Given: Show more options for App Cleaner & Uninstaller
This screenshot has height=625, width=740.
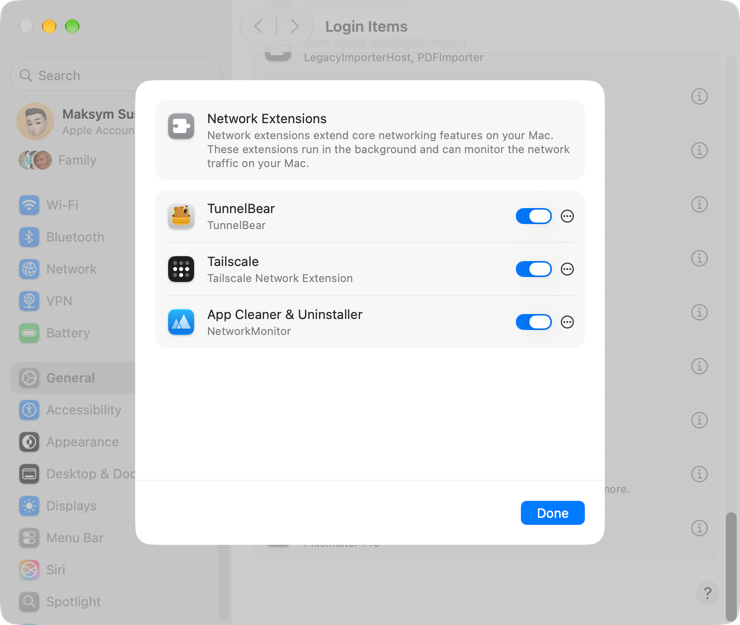Looking at the screenshot, I should point(567,322).
